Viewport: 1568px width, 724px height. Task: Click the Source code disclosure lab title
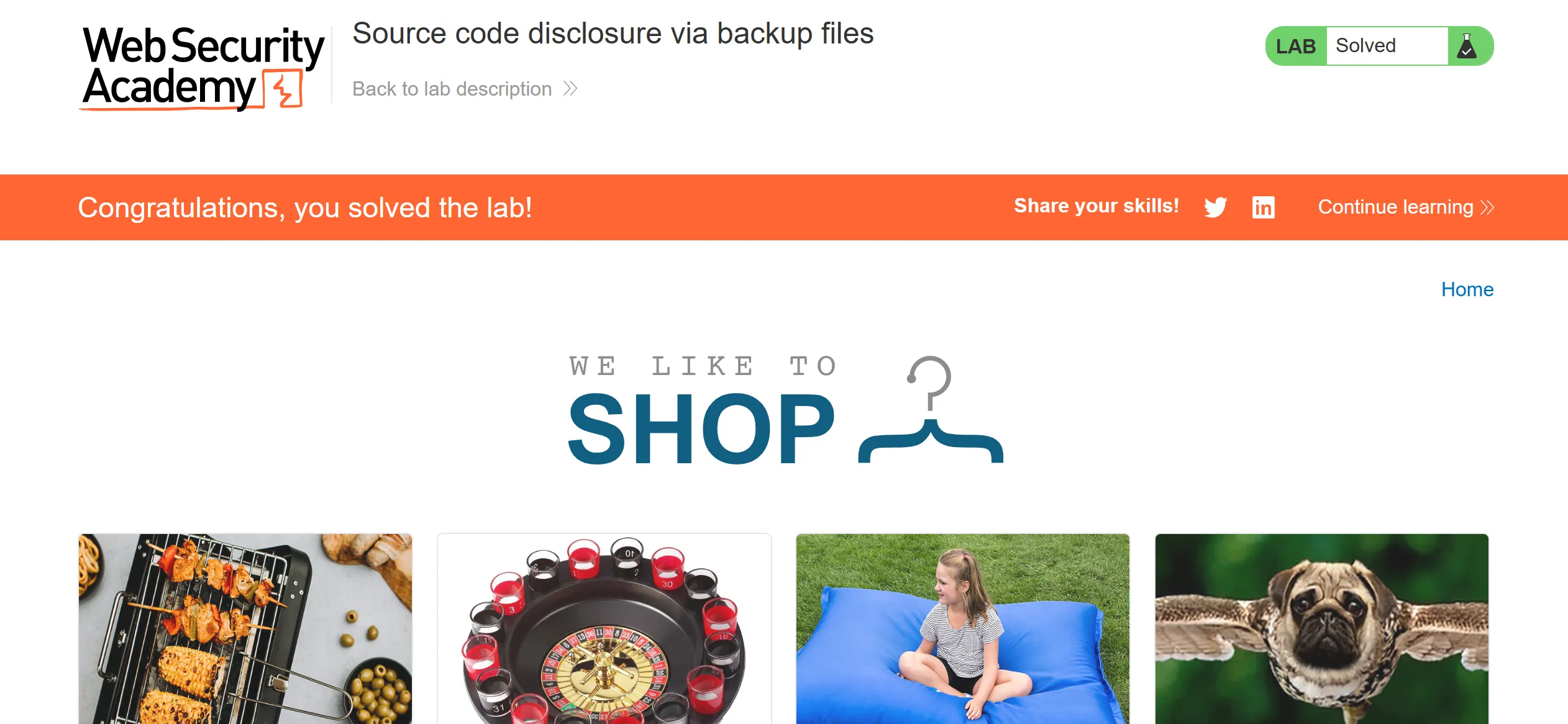[613, 34]
